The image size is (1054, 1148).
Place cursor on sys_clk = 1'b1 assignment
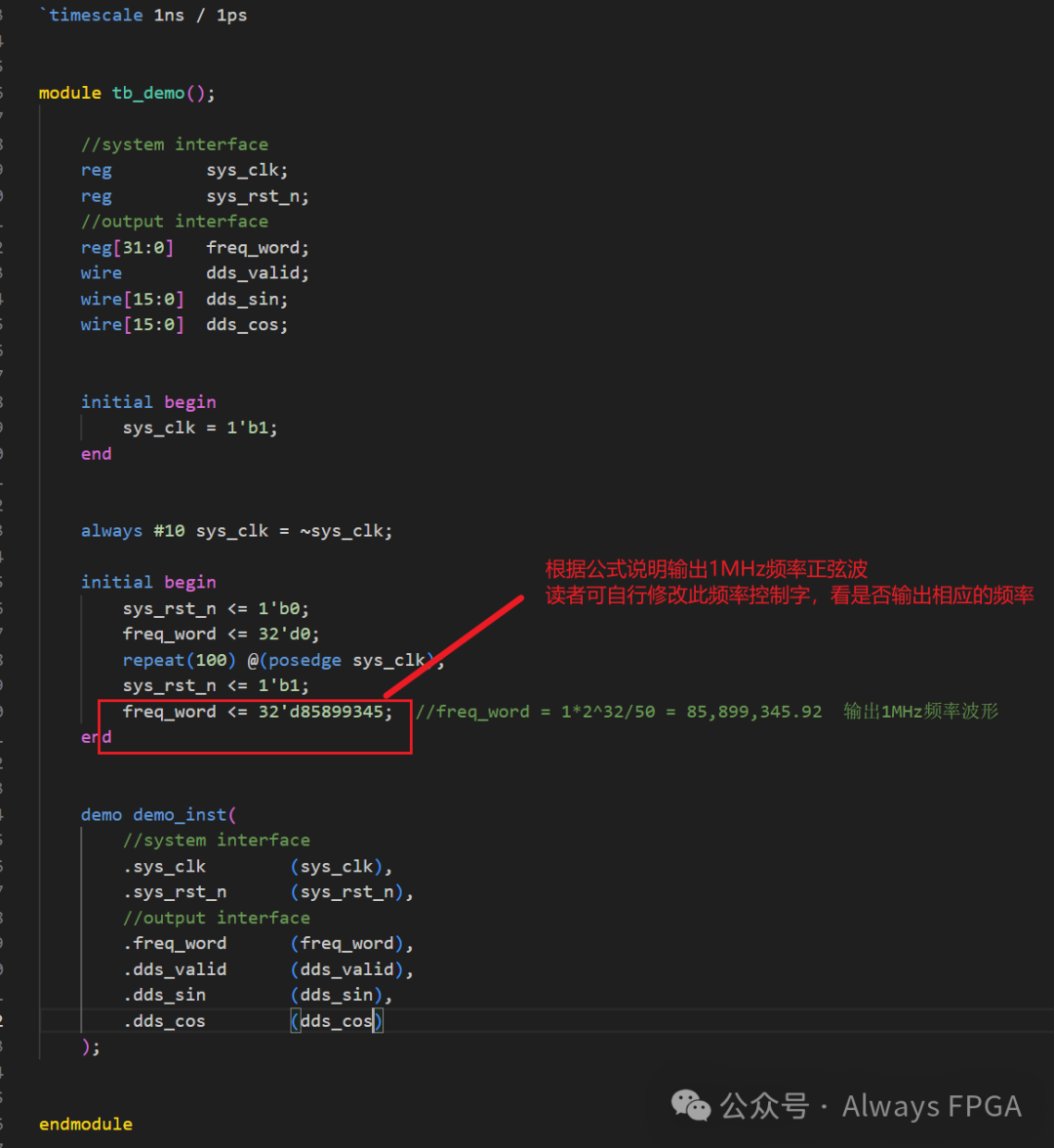[200, 428]
